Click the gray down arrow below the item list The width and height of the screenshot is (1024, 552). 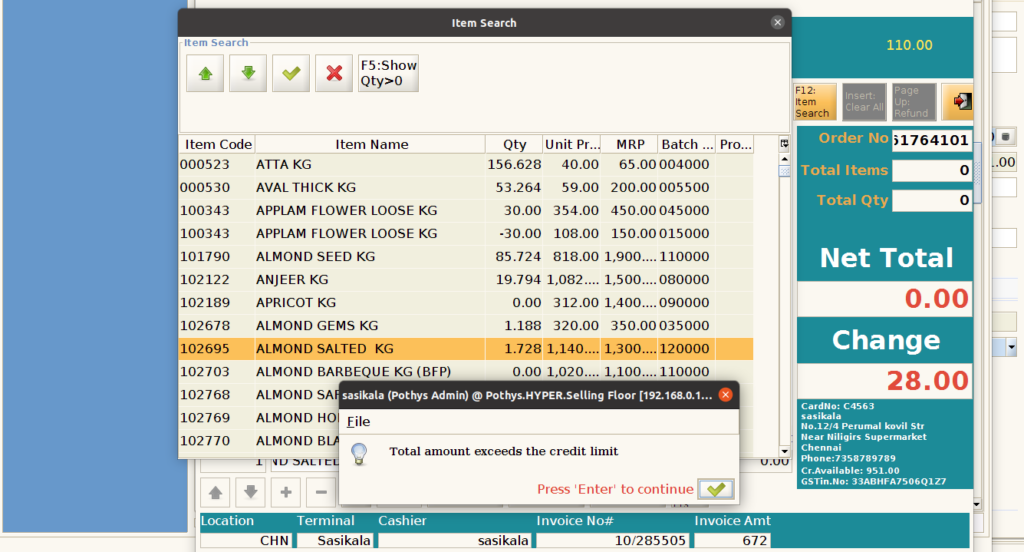click(x=251, y=492)
